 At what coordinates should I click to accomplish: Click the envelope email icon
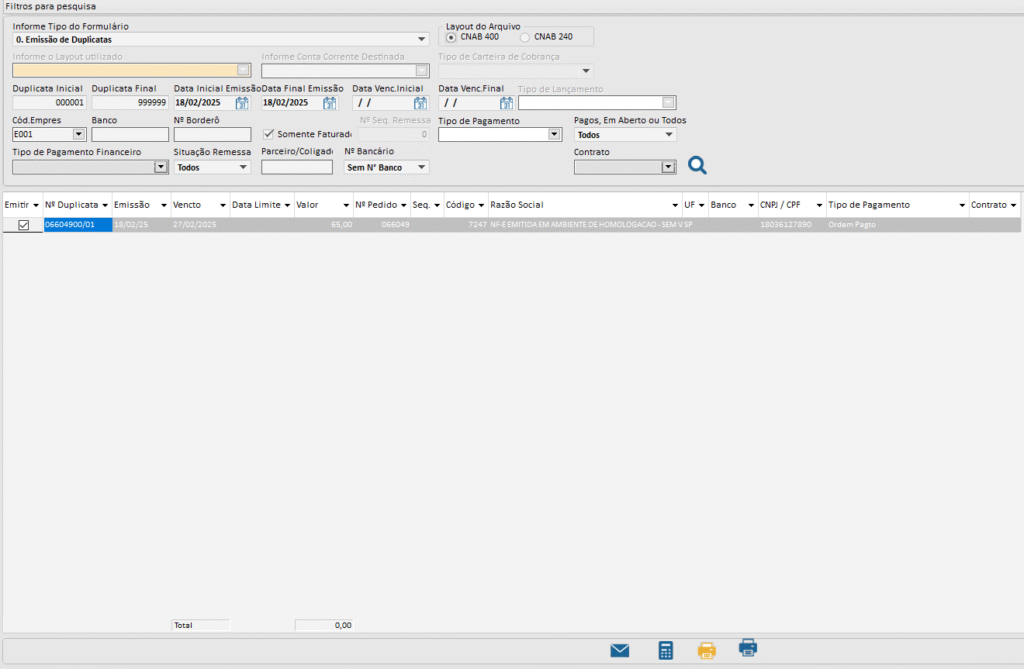620,650
